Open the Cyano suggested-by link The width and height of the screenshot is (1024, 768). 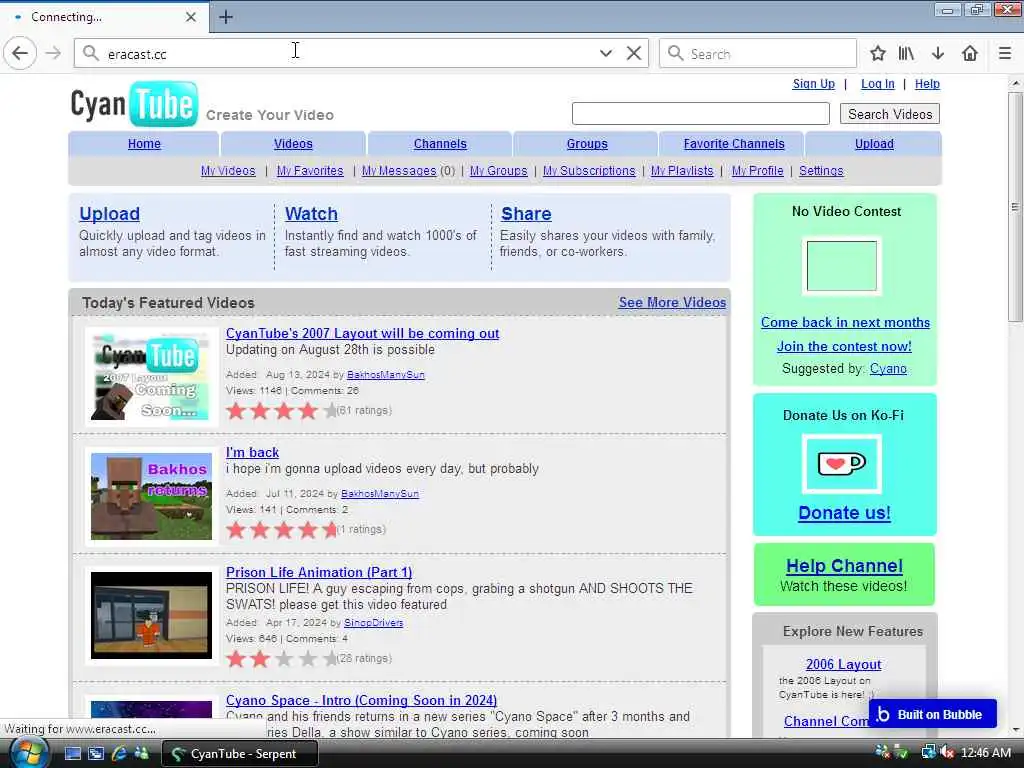[x=888, y=368]
